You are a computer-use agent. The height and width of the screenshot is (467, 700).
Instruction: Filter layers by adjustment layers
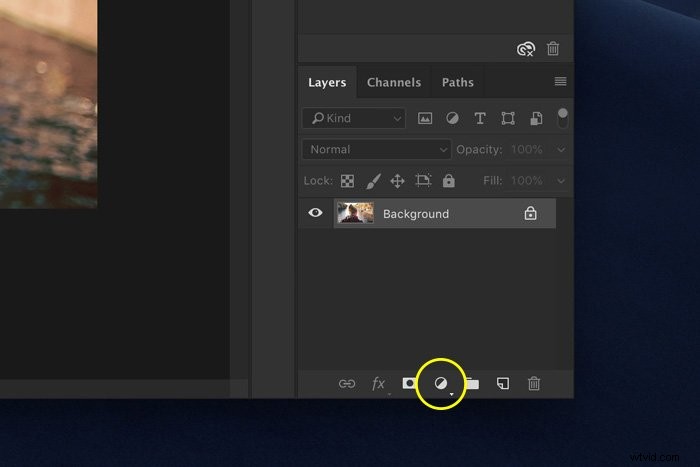point(452,118)
